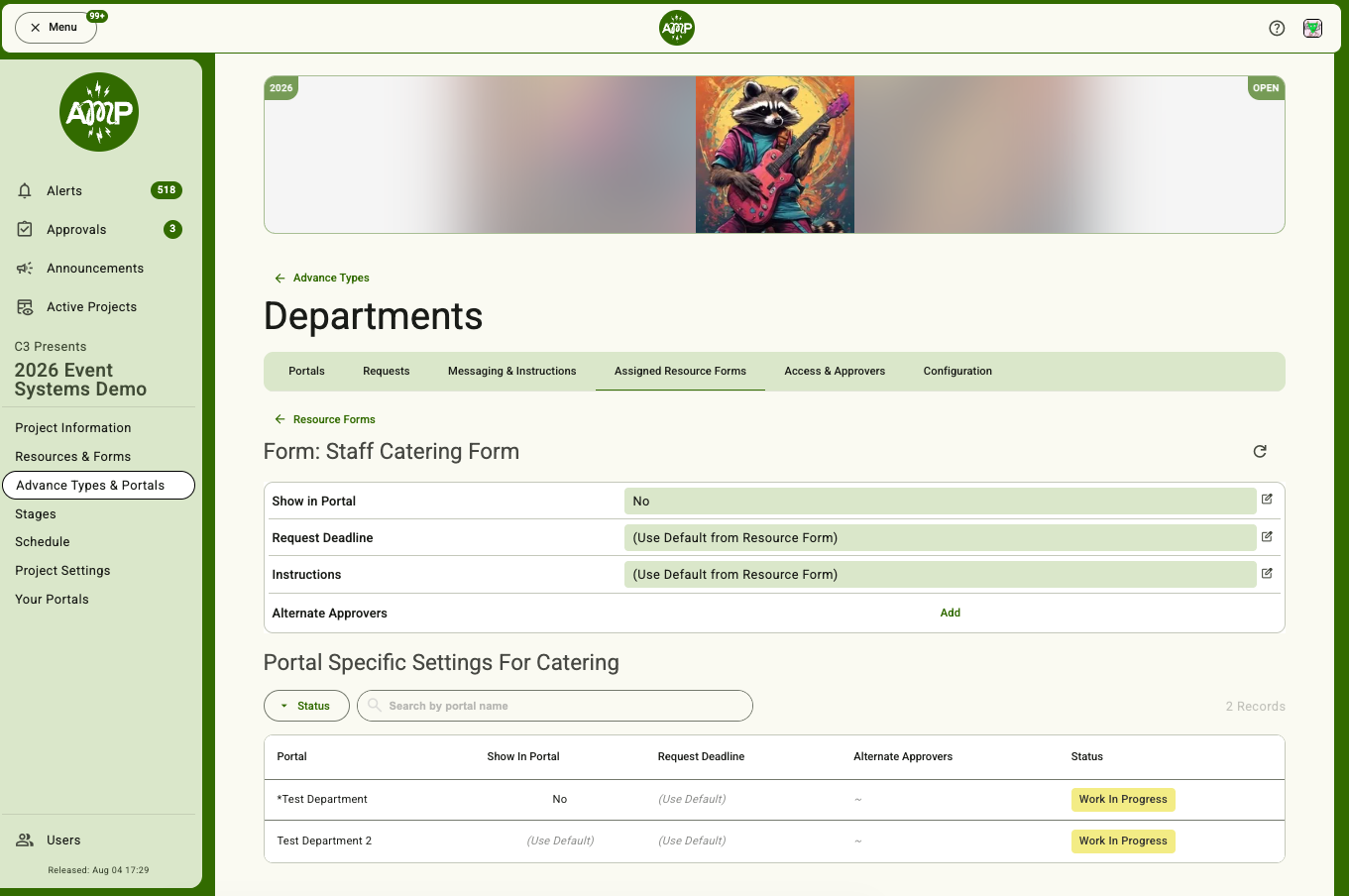This screenshot has width=1349, height=896.
Task: Click the back arrow beside Advance Types
Action: coord(280,279)
